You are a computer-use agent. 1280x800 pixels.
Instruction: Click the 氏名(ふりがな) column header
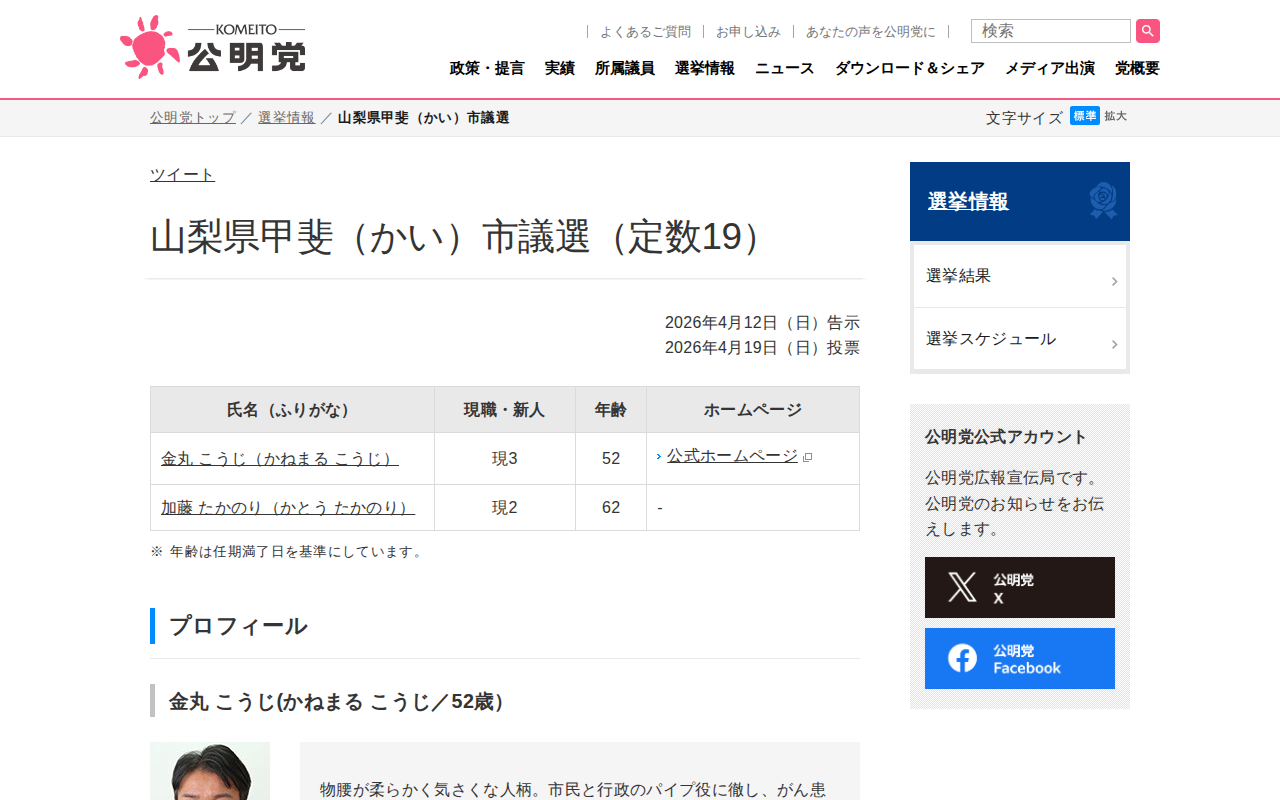[292, 410]
